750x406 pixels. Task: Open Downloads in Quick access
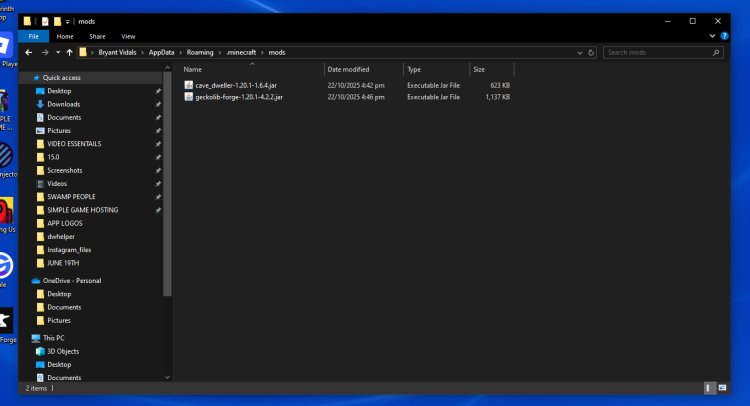pos(63,104)
